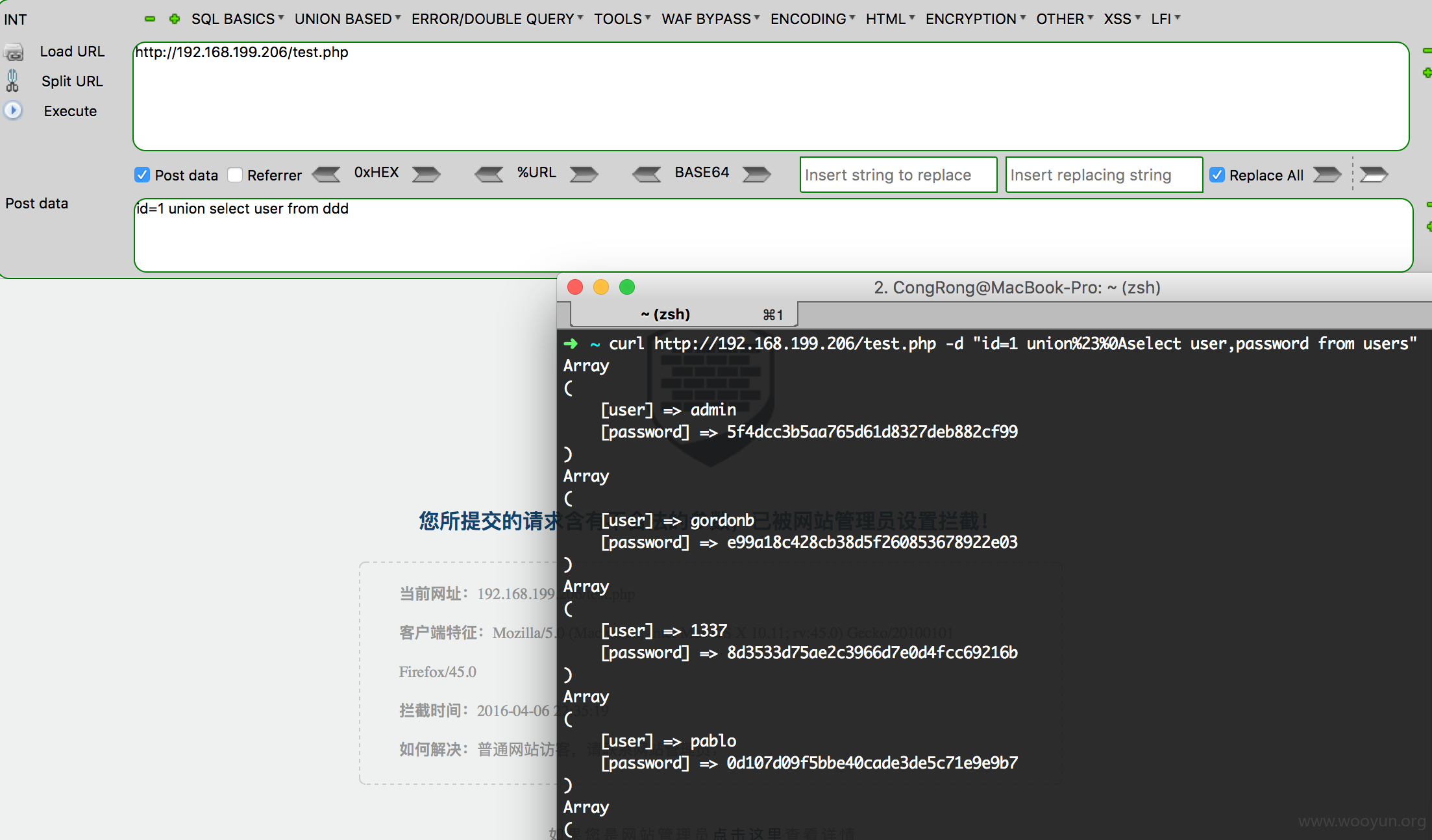1432x840 pixels.
Task: Open the ENCRYPTION dropdown menu
Action: point(976,19)
